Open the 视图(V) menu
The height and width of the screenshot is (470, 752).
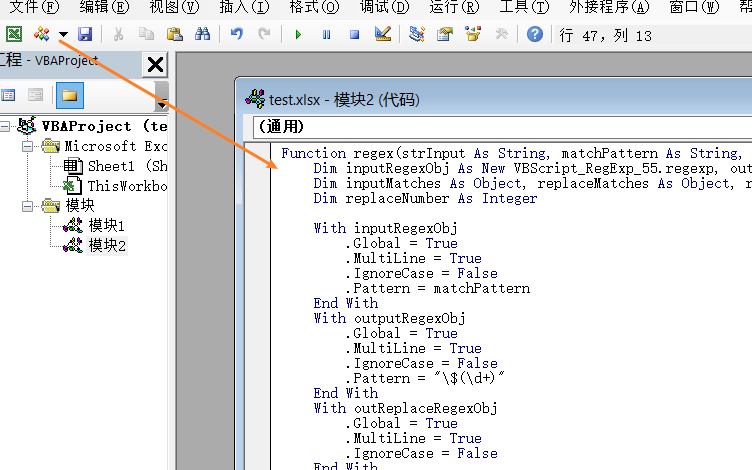click(174, 7)
